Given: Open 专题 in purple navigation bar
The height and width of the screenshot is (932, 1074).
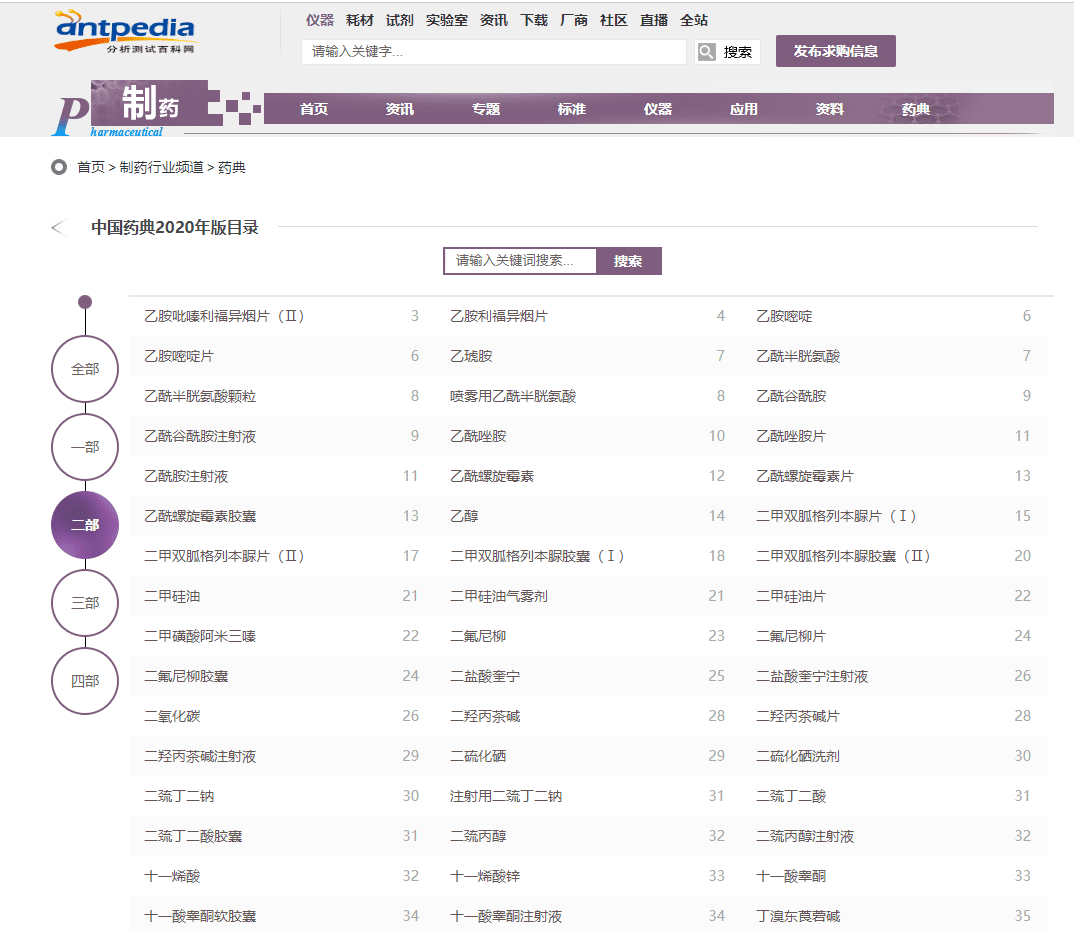Looking at the screenshot, I should [486, 109].
